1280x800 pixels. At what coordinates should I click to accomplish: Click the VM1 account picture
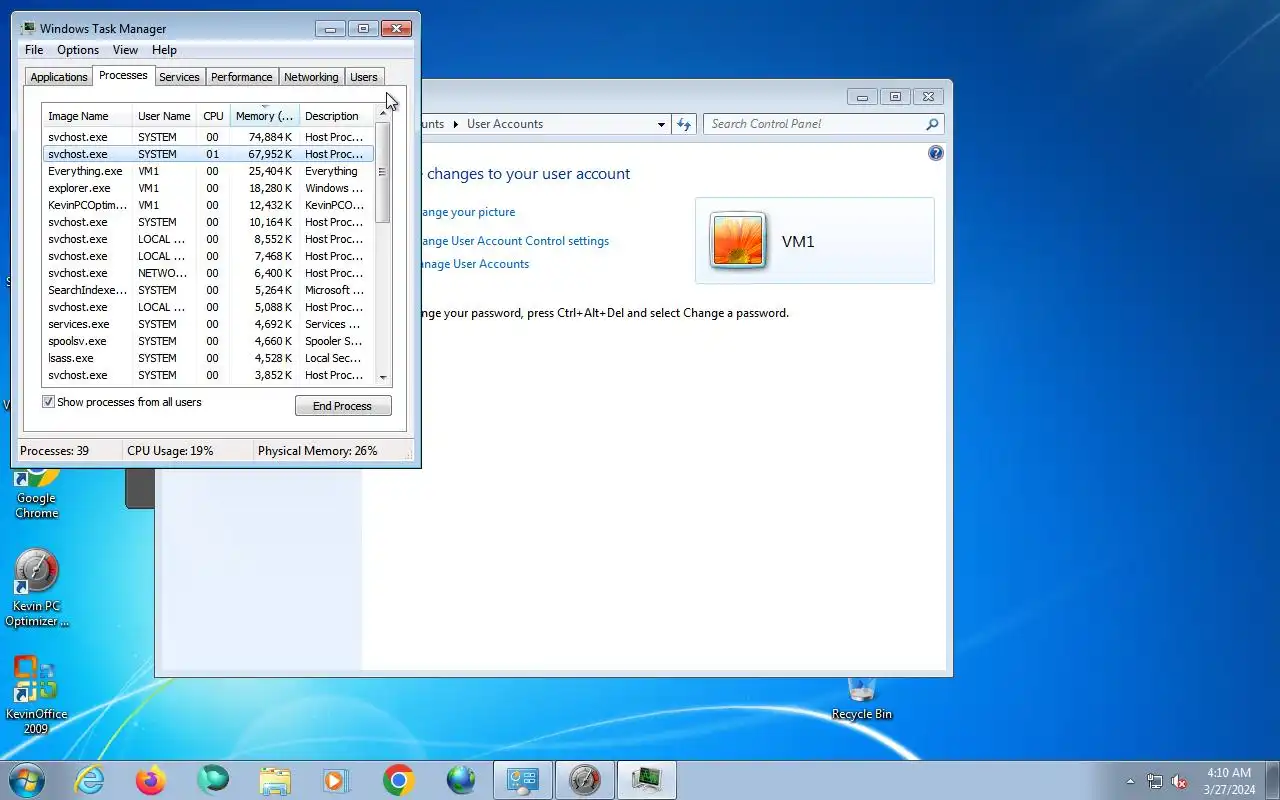(x=738, y=240)
